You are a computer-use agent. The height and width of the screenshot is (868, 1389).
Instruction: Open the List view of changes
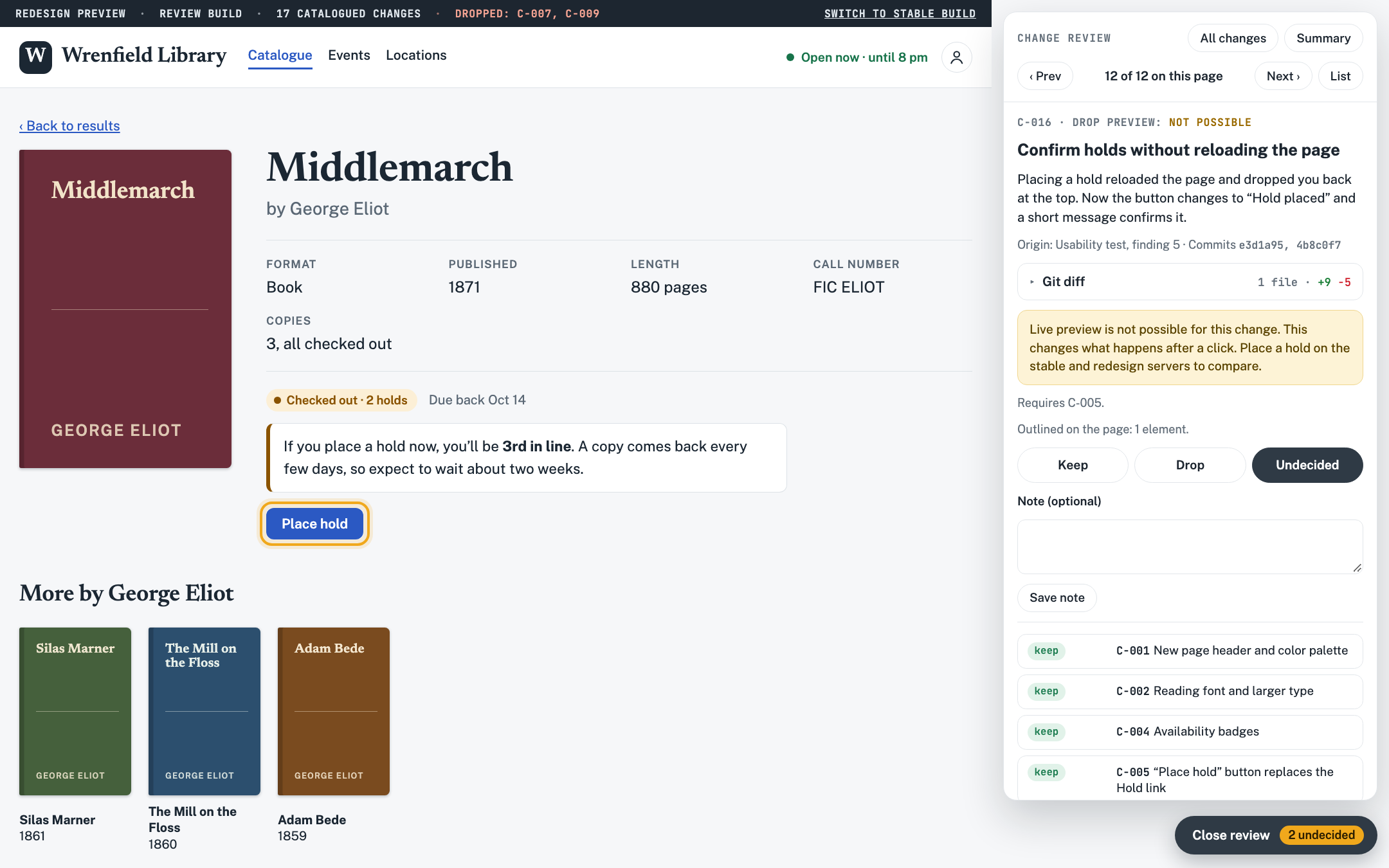click(x=1340, y=76)
